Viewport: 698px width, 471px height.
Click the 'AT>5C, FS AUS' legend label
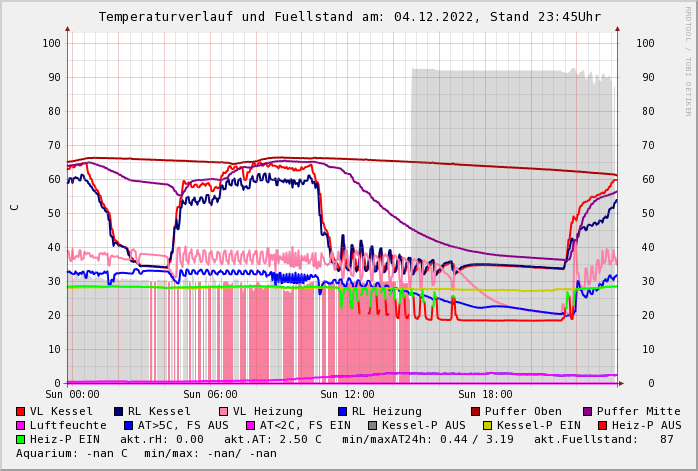click(x=183, y=426)
